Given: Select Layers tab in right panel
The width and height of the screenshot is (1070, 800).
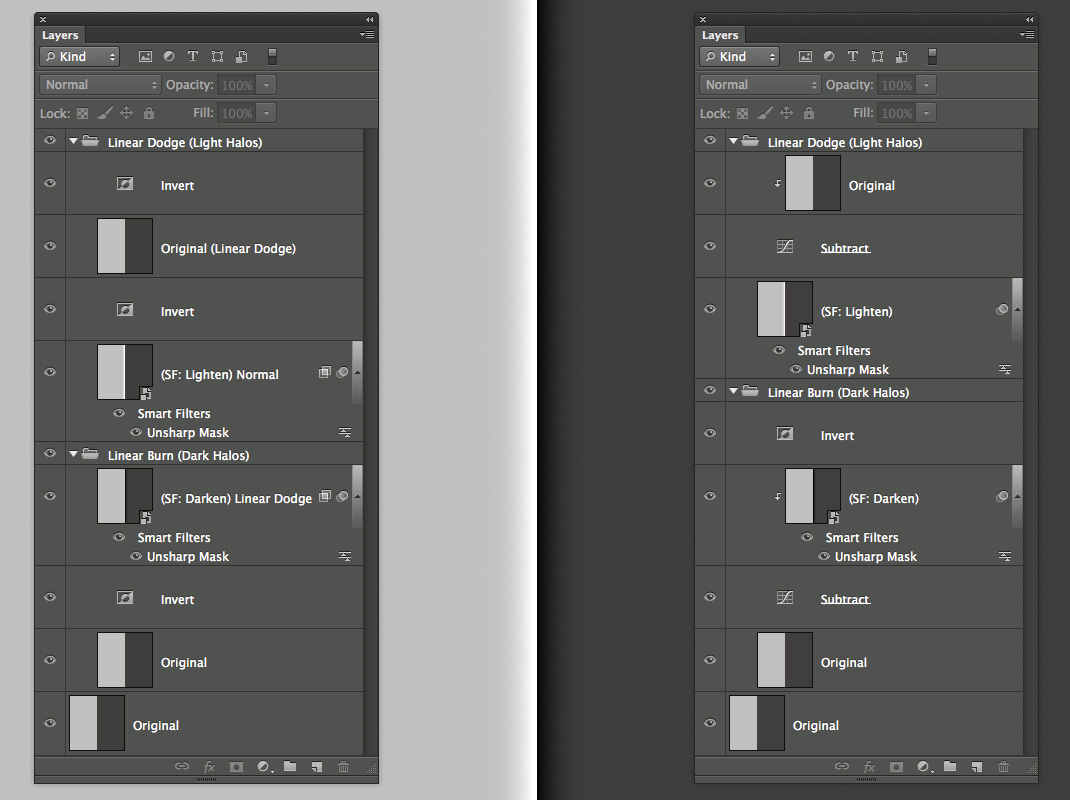Looking at the screenshot, I should 720,35.
